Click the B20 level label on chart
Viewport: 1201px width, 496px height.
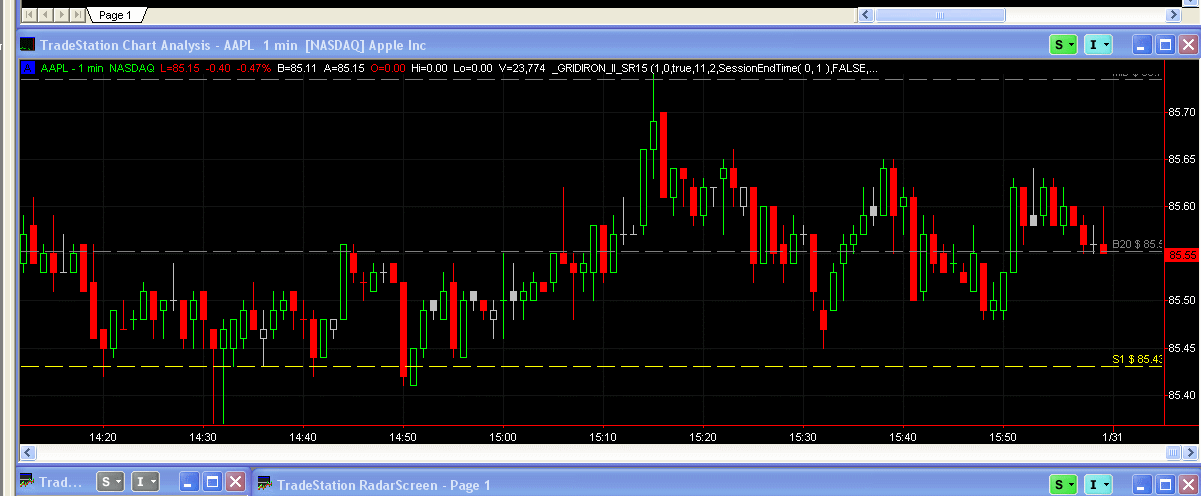(x=1137, y=244)
